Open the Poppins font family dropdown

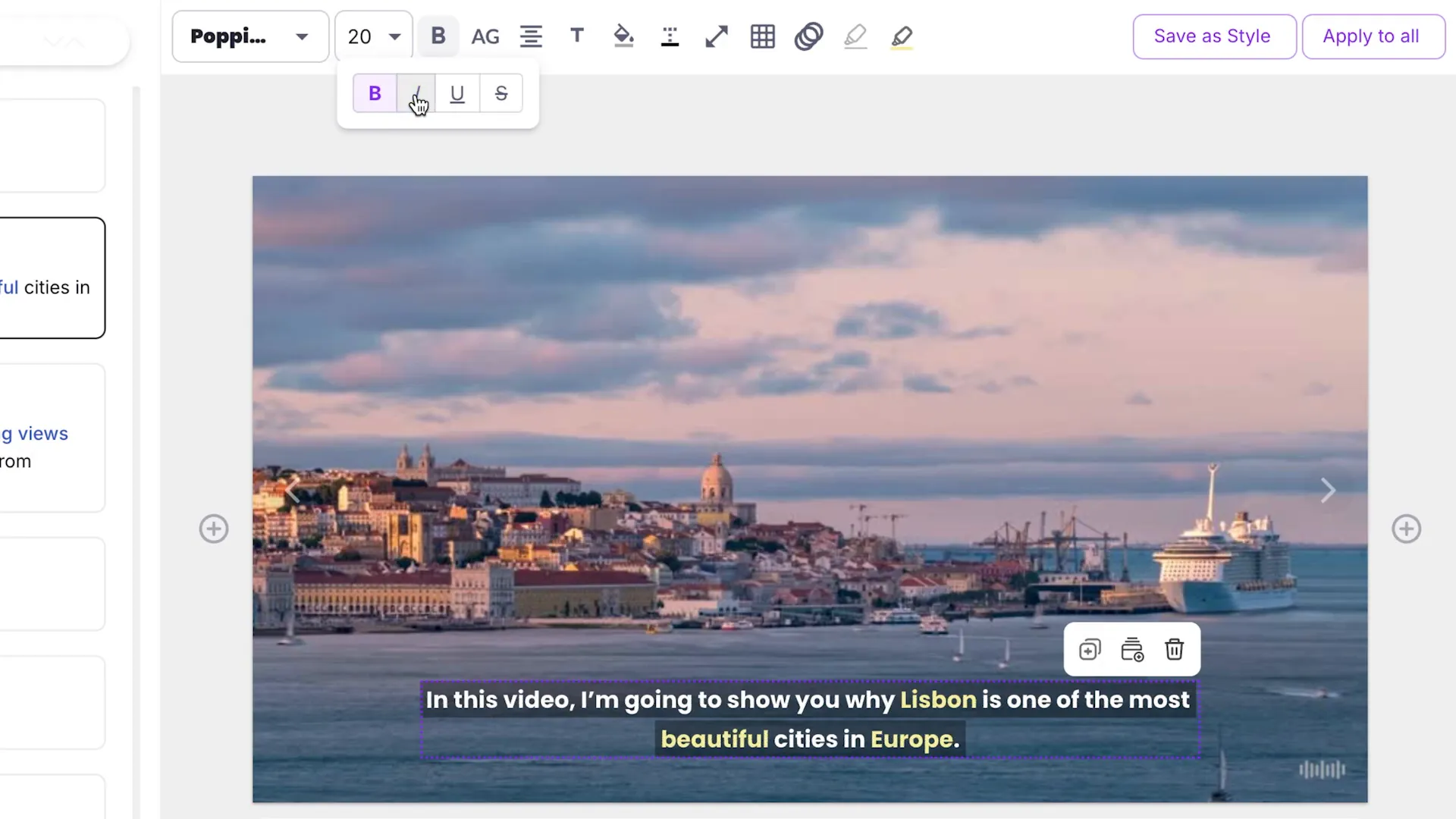tap(250, 36)
